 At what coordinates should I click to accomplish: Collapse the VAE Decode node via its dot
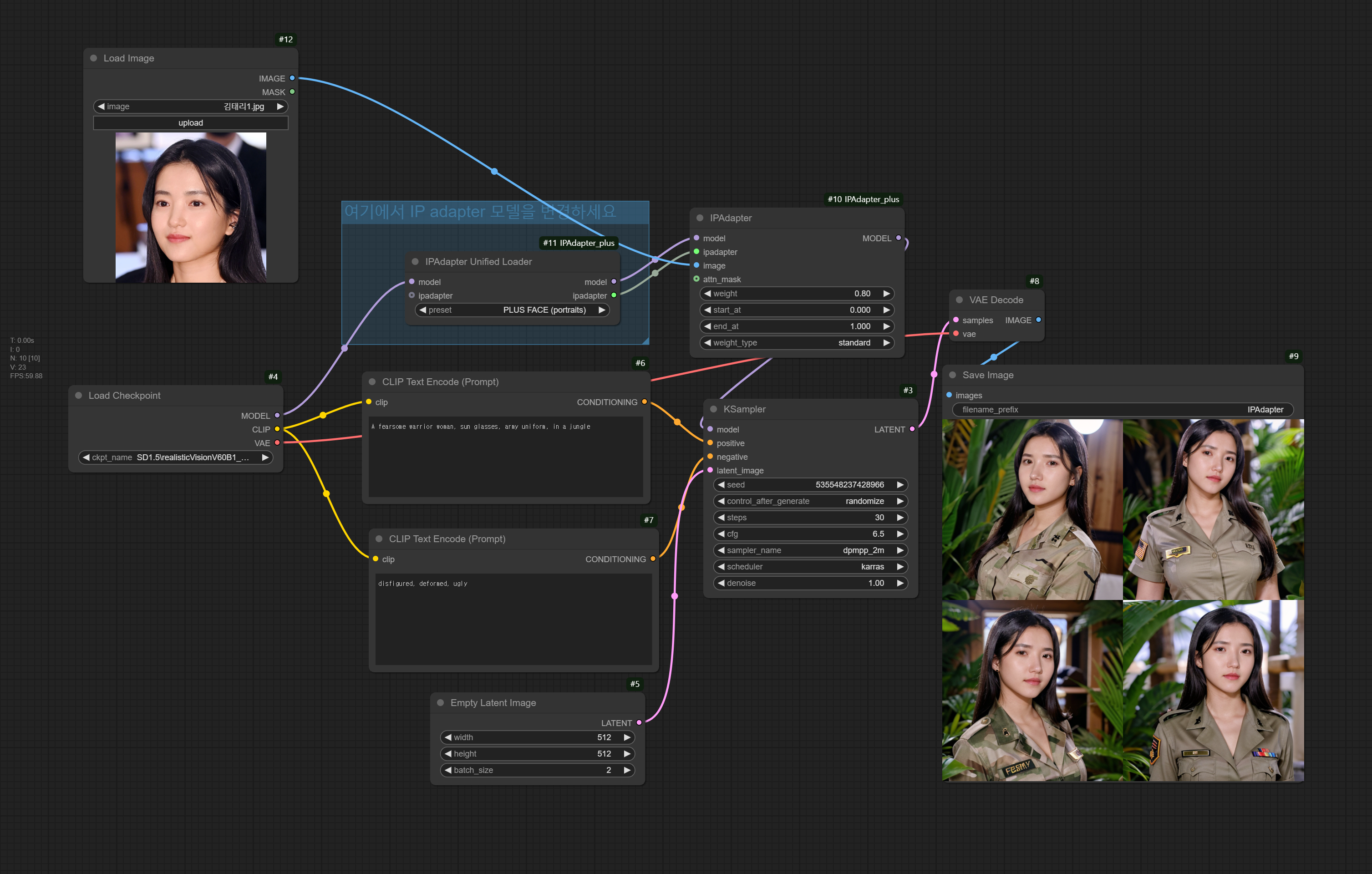tap(959, 300)
